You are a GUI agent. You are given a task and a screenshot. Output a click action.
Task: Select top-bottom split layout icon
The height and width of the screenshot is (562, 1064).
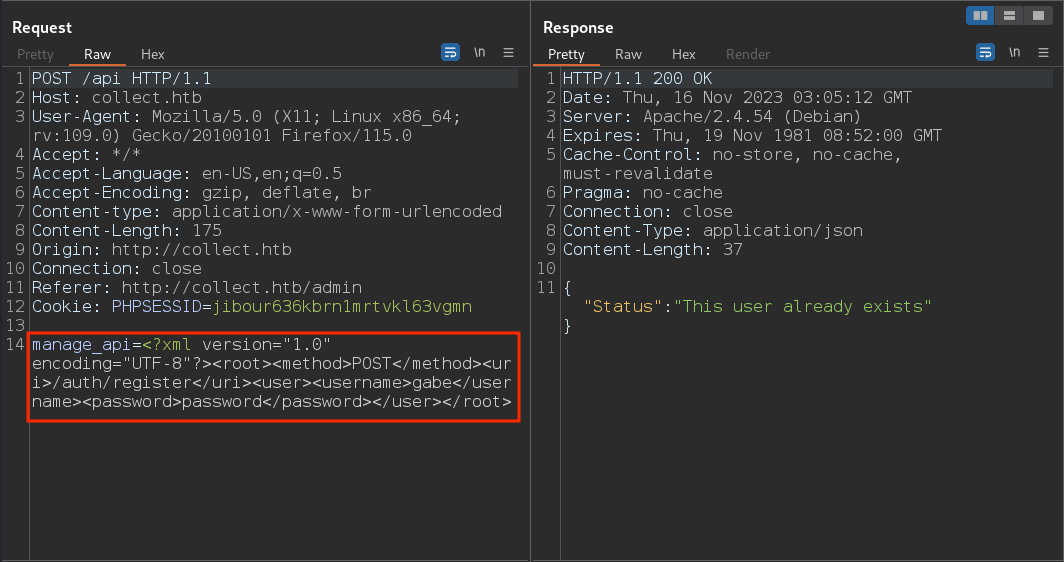[x=1010, y=16]
